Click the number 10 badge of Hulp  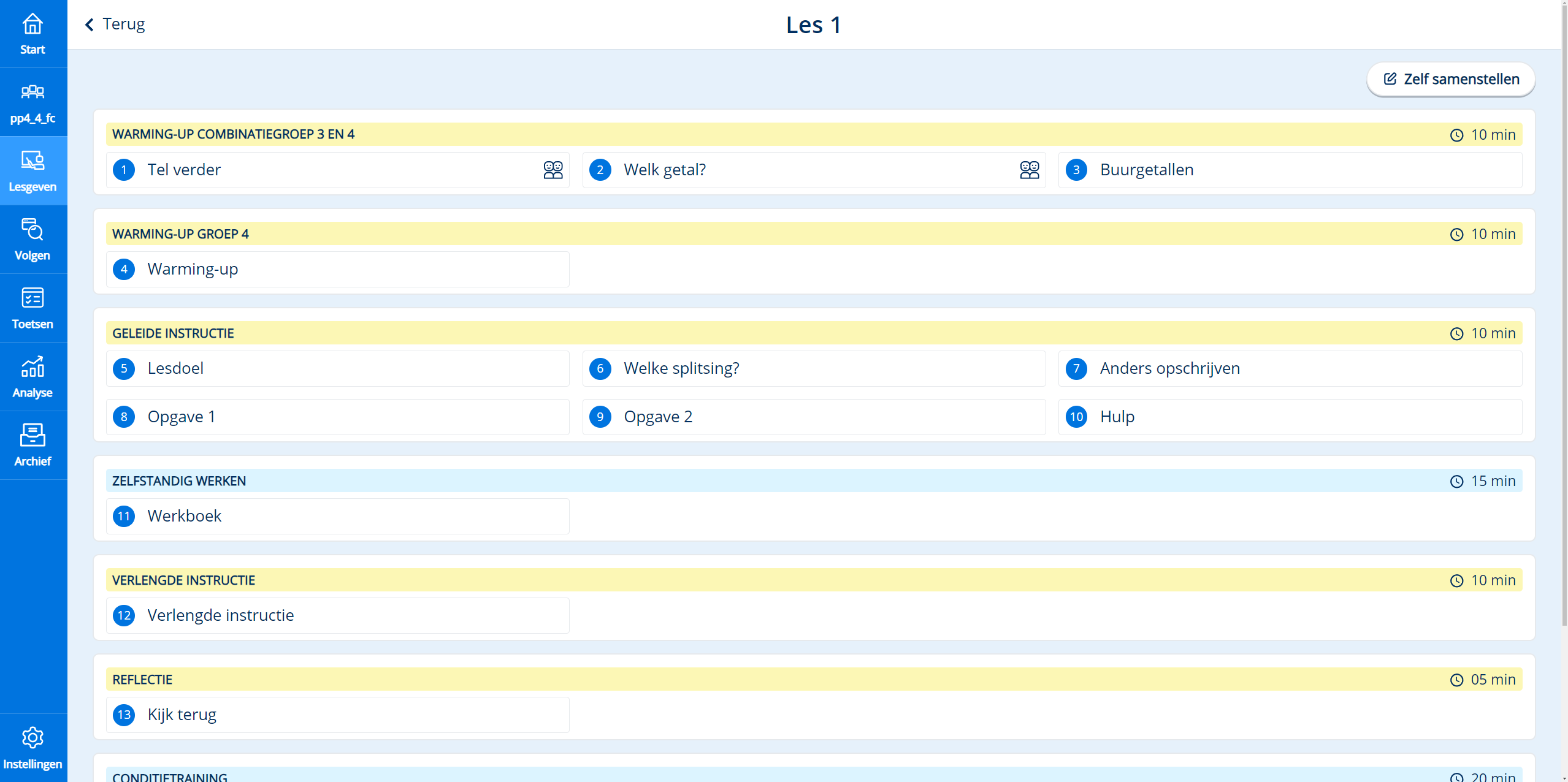tap(1076, 417)
